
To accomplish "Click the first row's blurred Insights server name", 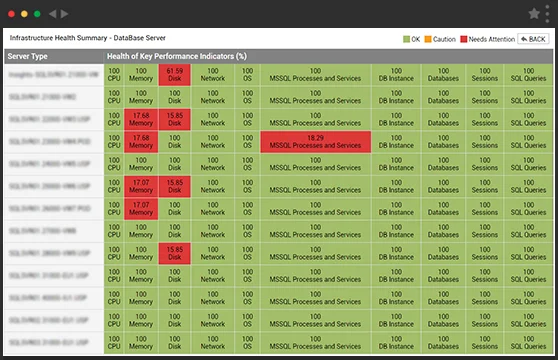I will [53, 74].
